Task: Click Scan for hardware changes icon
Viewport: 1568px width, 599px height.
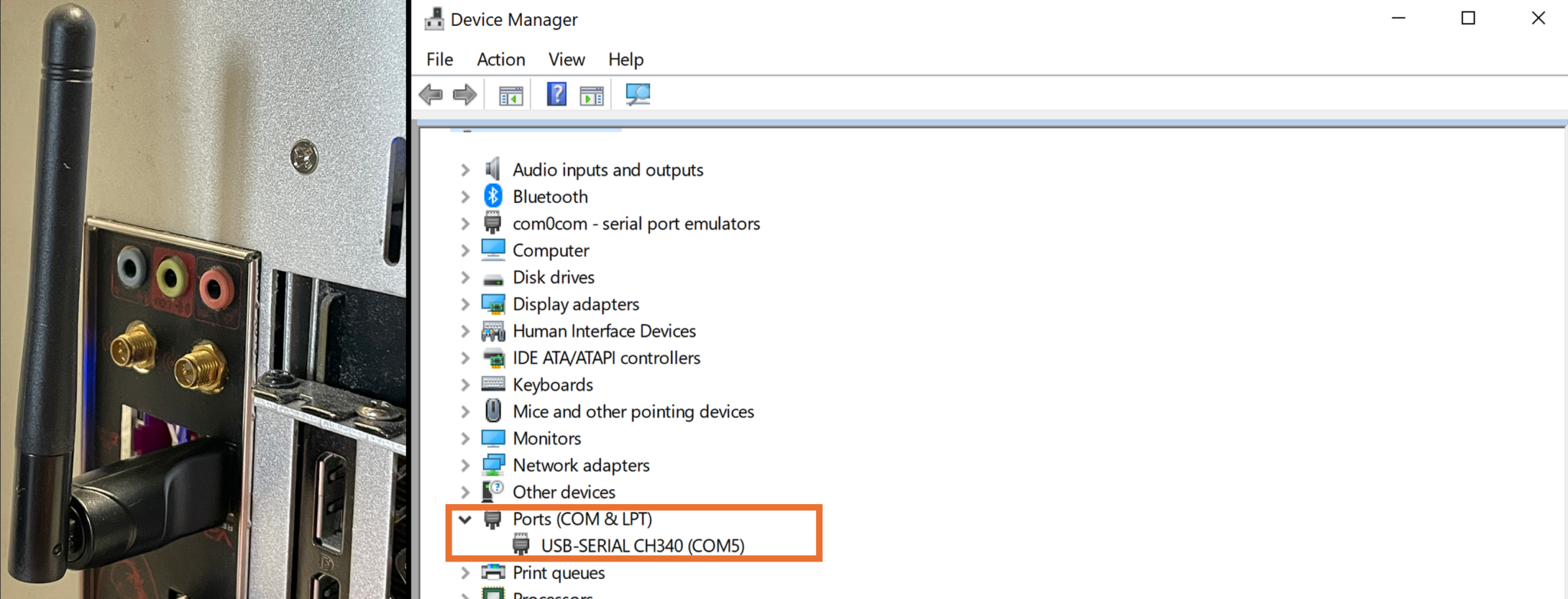Action: [x=637, y=95]
